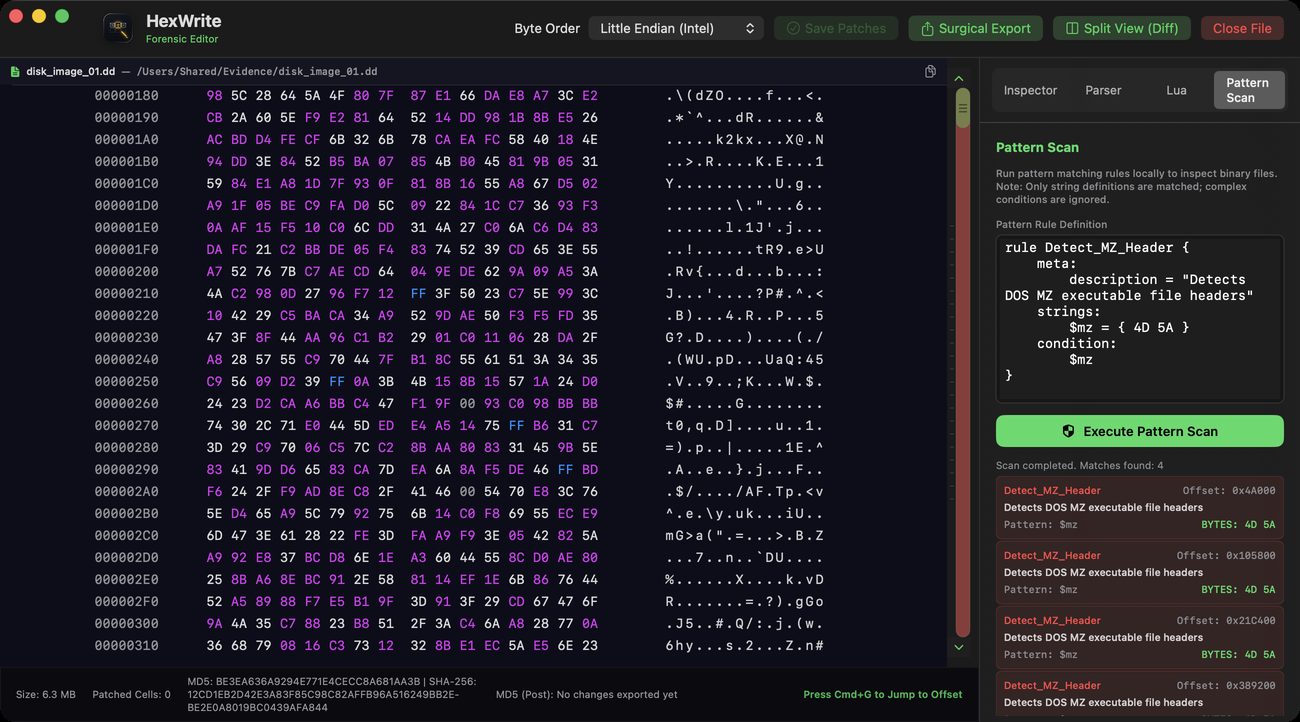Click the scroll down arrow in hex view
Image resolution: width=1300 pixels, height=722 pixels.
[x=959, y=647]
